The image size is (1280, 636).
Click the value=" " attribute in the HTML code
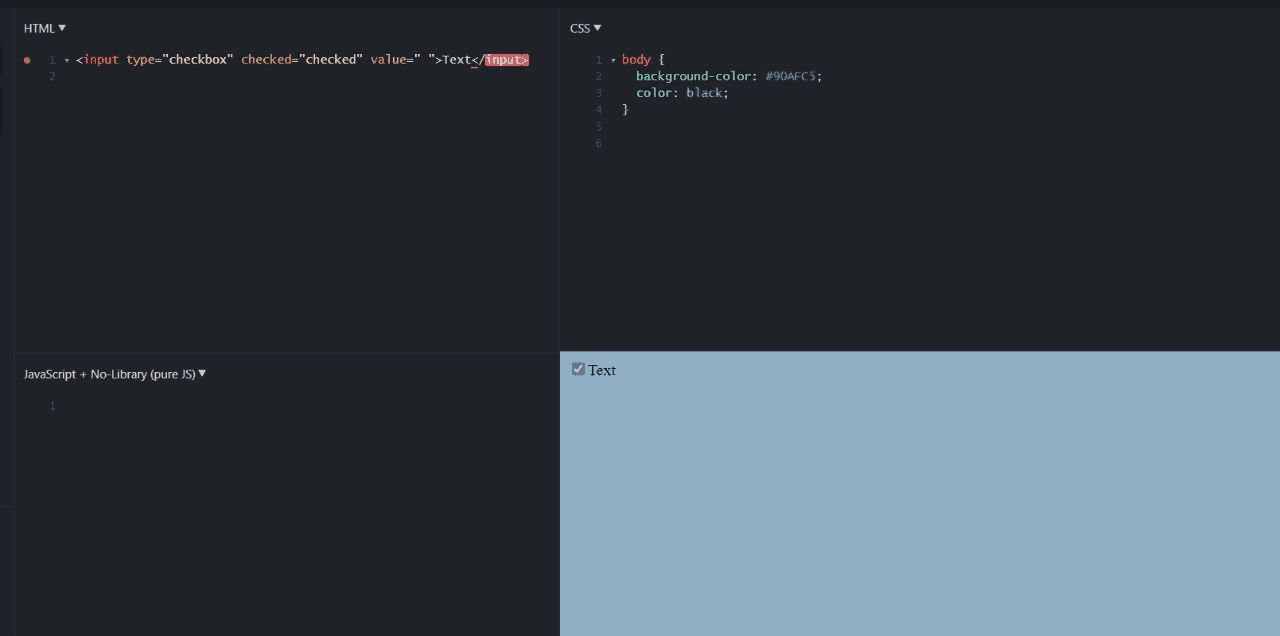coord(402,60)
